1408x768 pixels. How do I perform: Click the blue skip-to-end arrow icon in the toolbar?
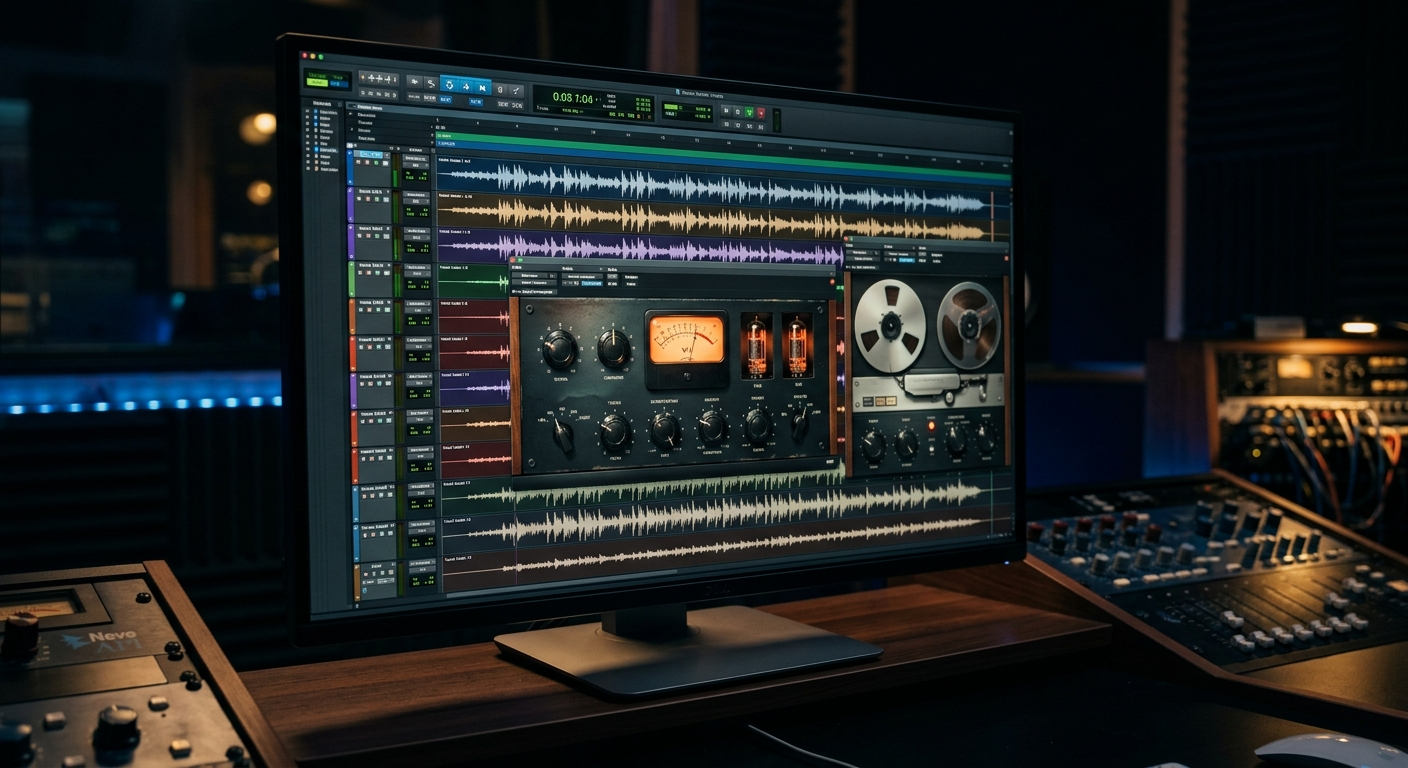(x=482, y=88)
